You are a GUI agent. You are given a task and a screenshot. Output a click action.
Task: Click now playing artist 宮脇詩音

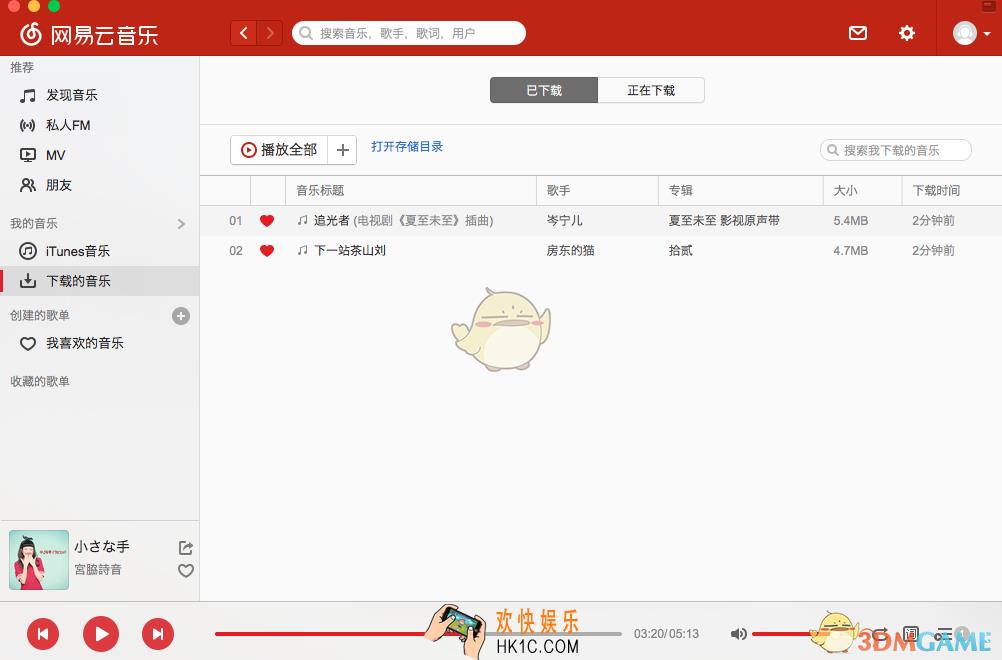click(98, 569)
